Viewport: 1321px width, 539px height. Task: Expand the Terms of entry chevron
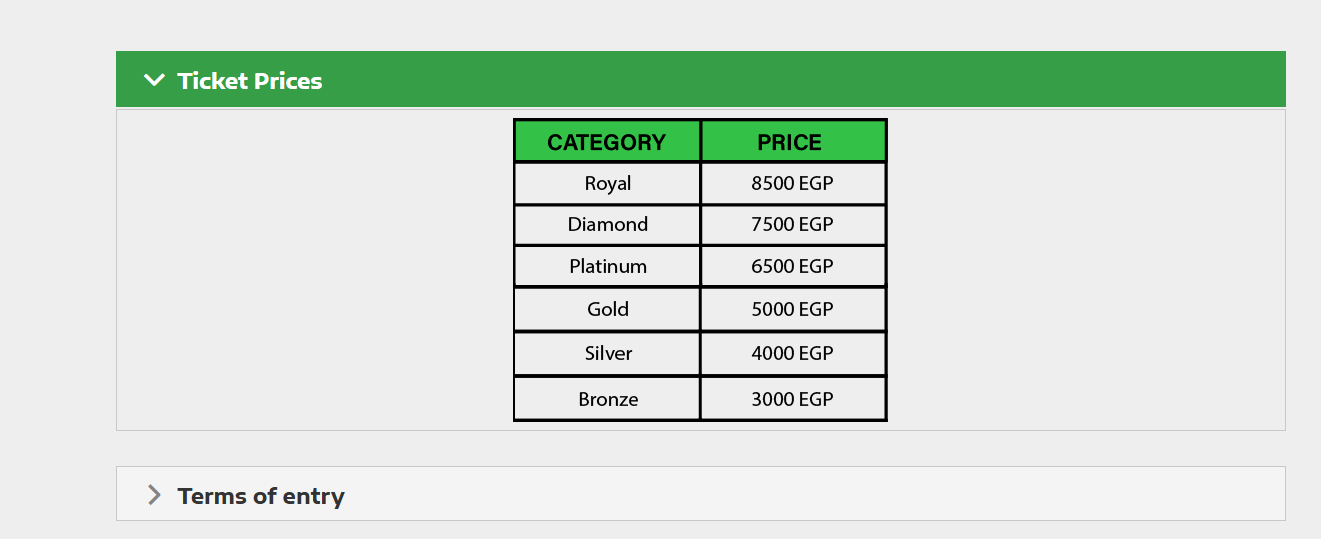point(154,495)
